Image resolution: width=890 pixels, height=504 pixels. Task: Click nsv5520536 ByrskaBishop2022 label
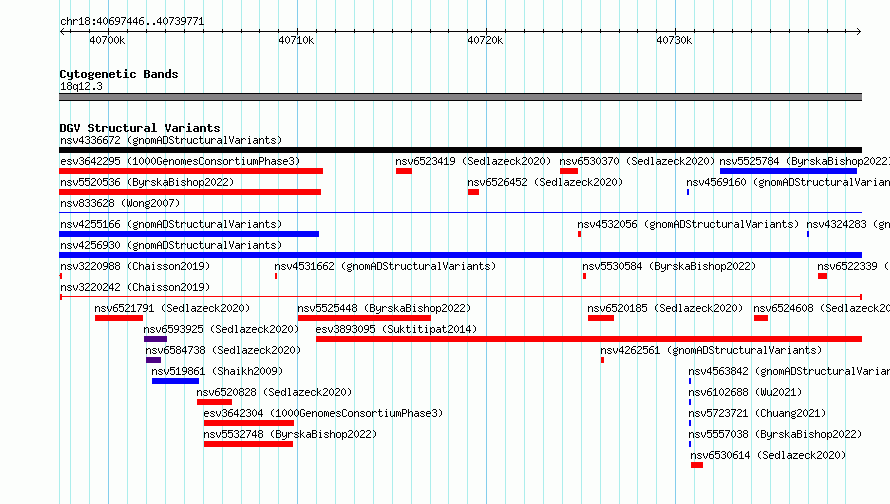[x=147, y=182]
